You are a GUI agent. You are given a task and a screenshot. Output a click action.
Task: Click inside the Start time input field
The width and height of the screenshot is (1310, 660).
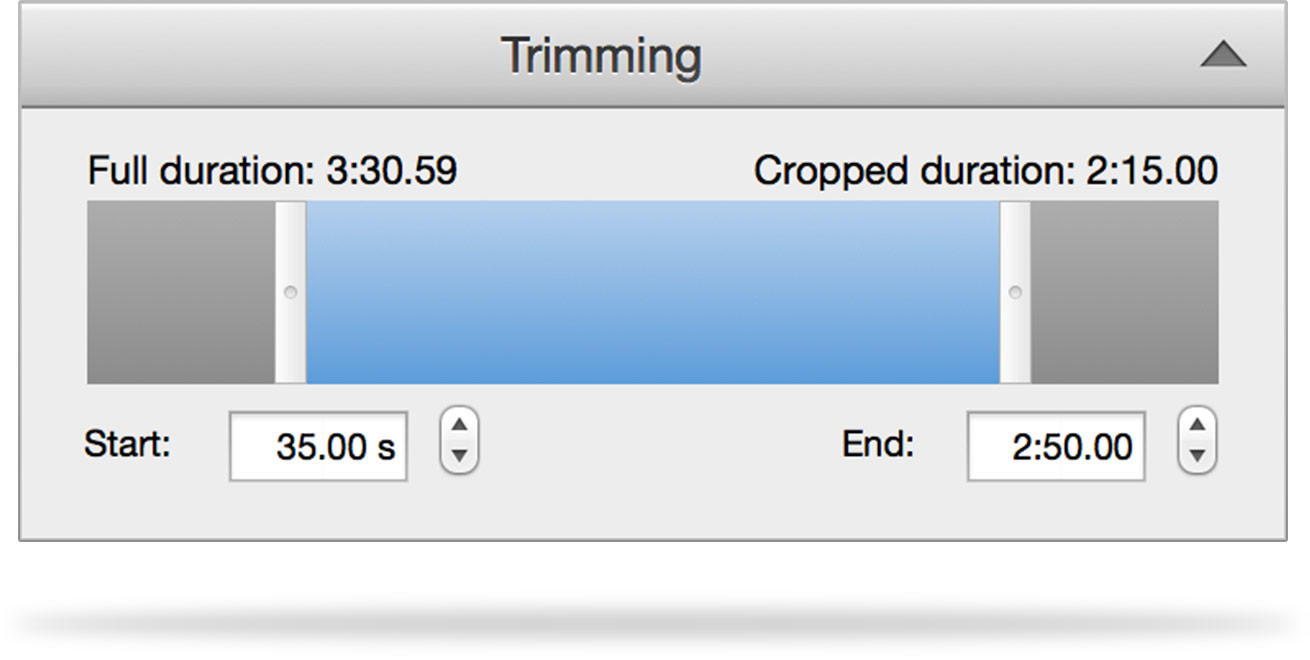pos(318,447)
